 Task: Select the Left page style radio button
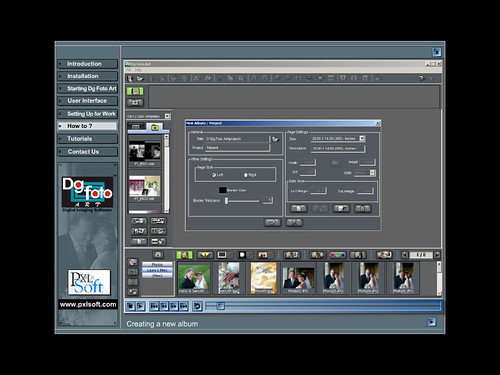pos(214,175)
